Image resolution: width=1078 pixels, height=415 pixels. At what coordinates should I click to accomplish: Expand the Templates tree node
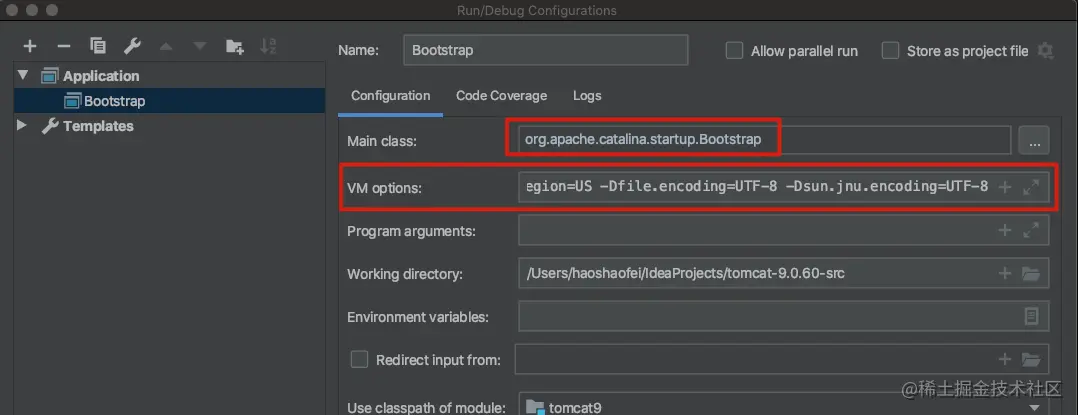coord(23,126)
